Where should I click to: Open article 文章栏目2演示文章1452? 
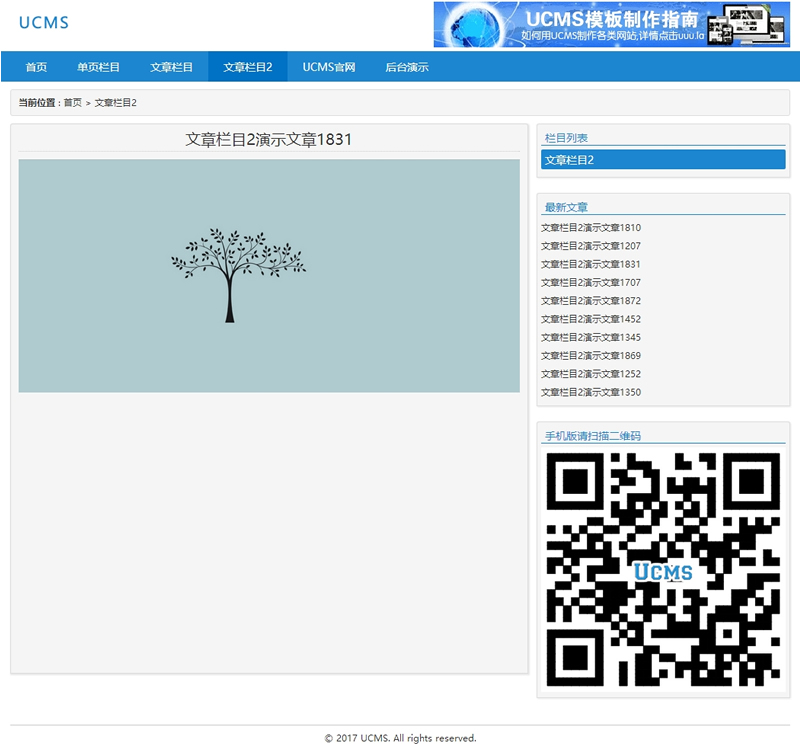[x=591, y=319]
